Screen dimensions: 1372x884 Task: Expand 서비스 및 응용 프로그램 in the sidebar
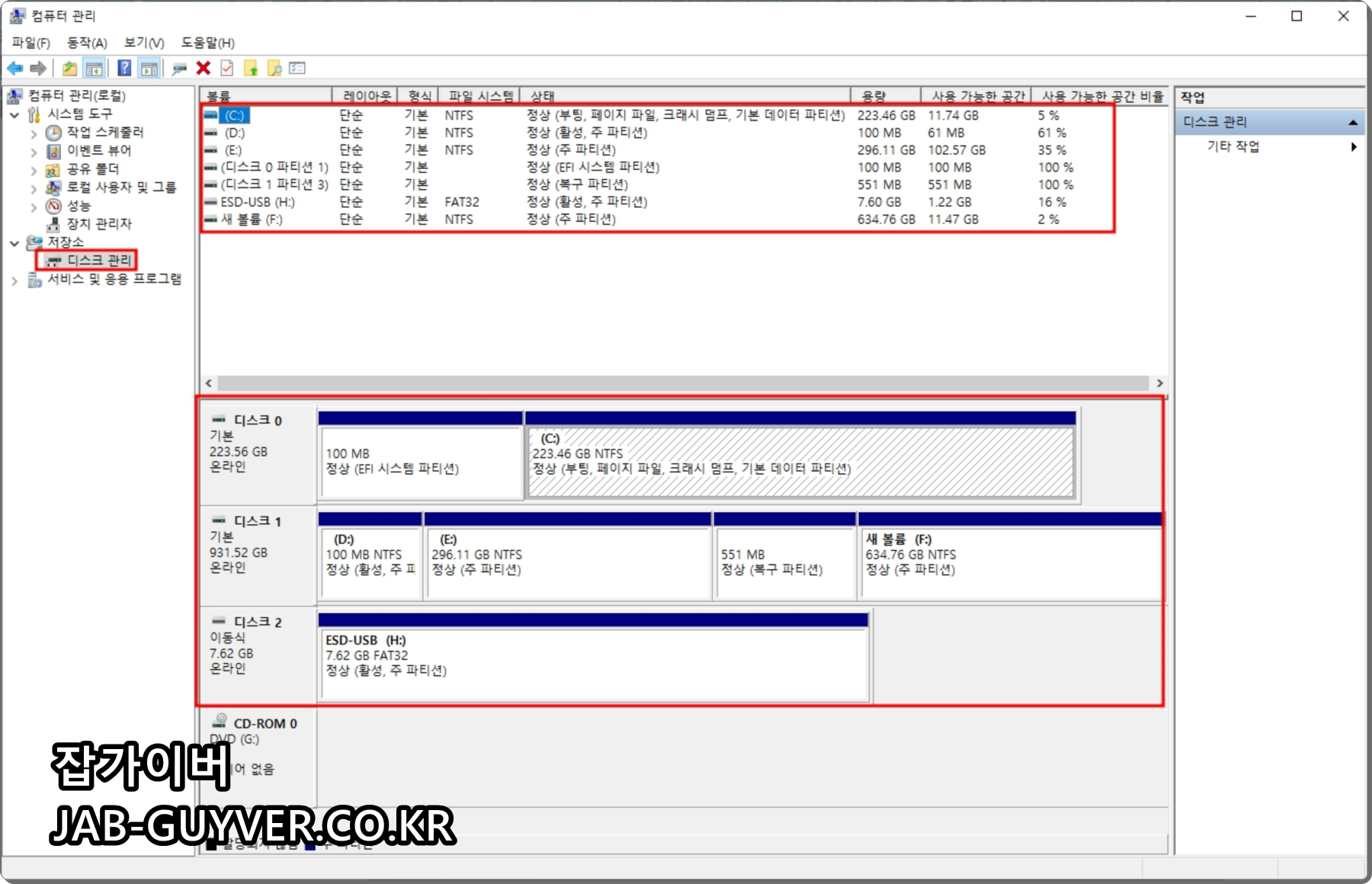coord(13,280)
